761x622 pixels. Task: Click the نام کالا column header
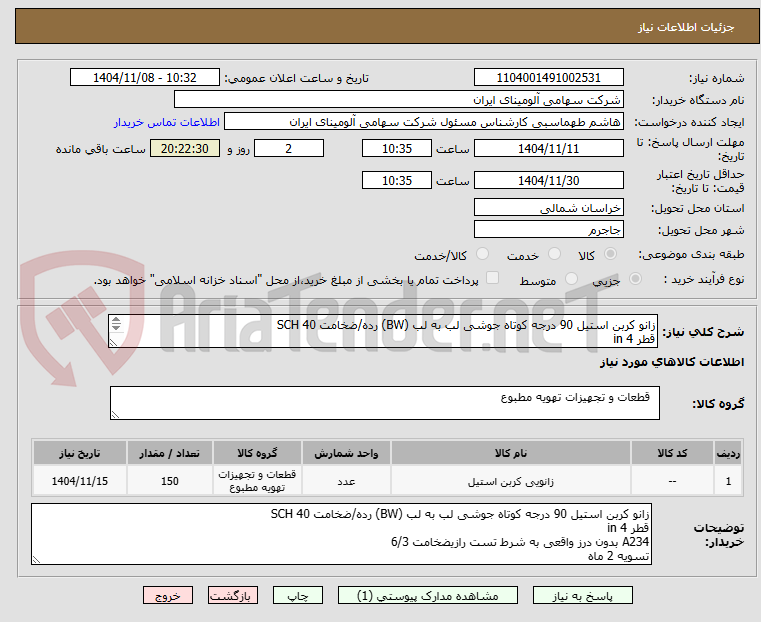511,453
